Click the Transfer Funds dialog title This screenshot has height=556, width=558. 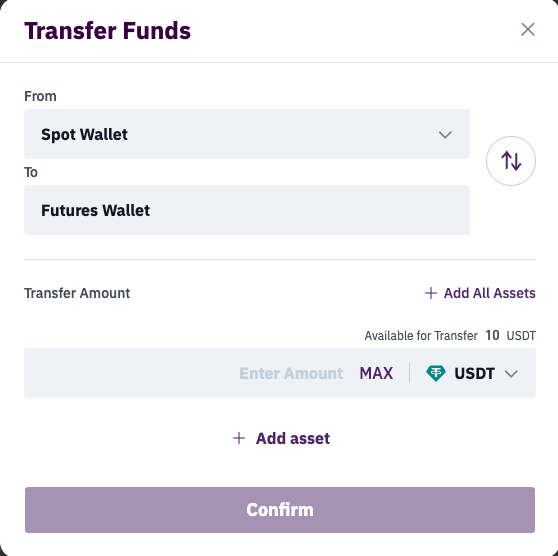pos(107,31)
